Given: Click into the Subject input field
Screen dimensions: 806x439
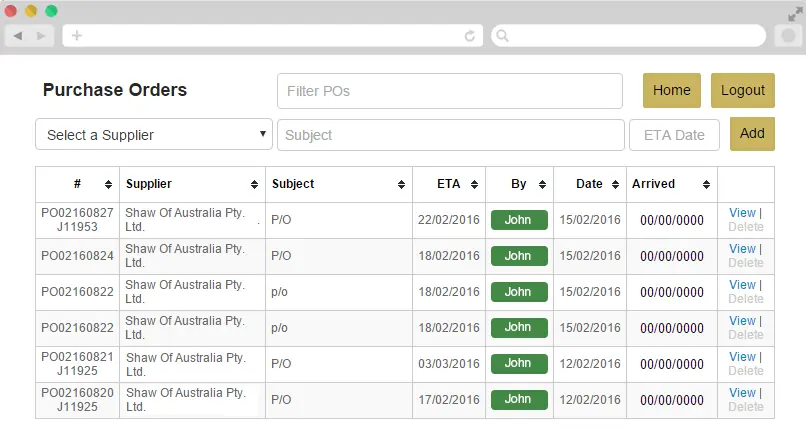Looking at the screenshot, I should tap(449, 135).
